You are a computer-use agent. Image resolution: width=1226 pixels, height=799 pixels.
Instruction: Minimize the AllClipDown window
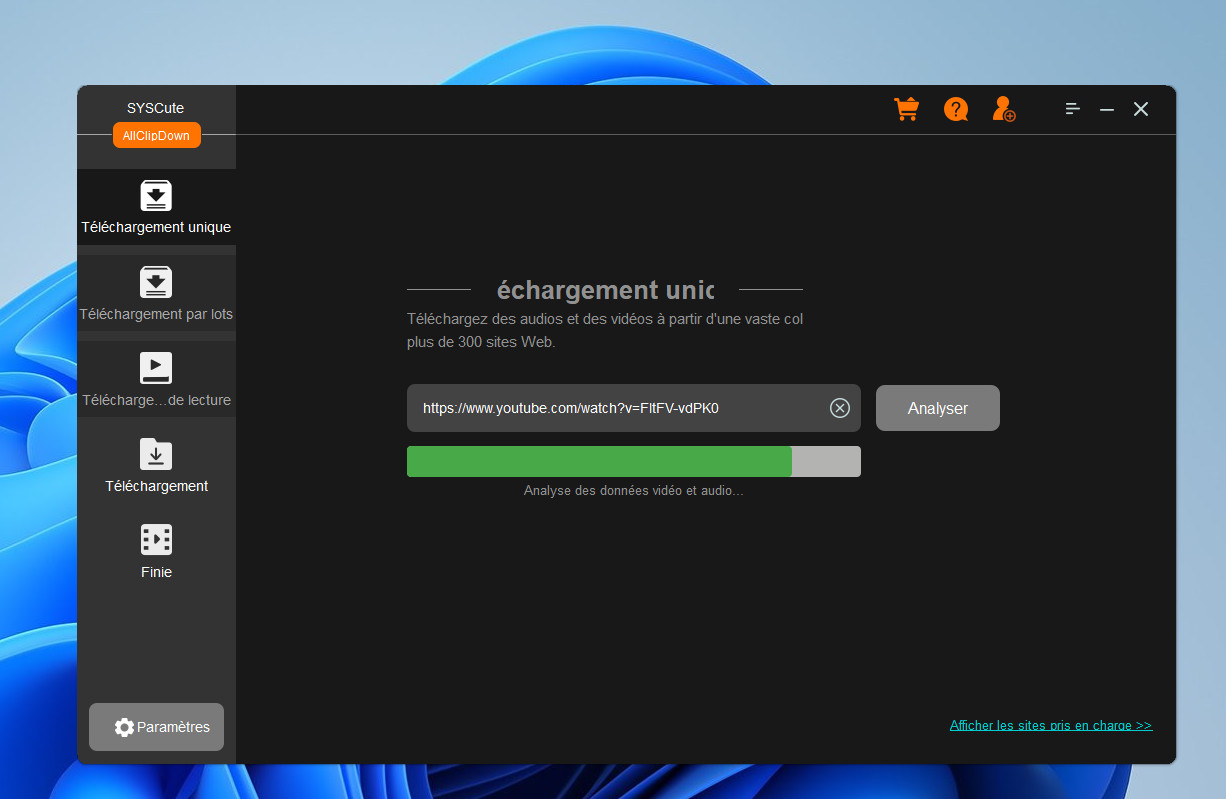(x=1107, y=109)
